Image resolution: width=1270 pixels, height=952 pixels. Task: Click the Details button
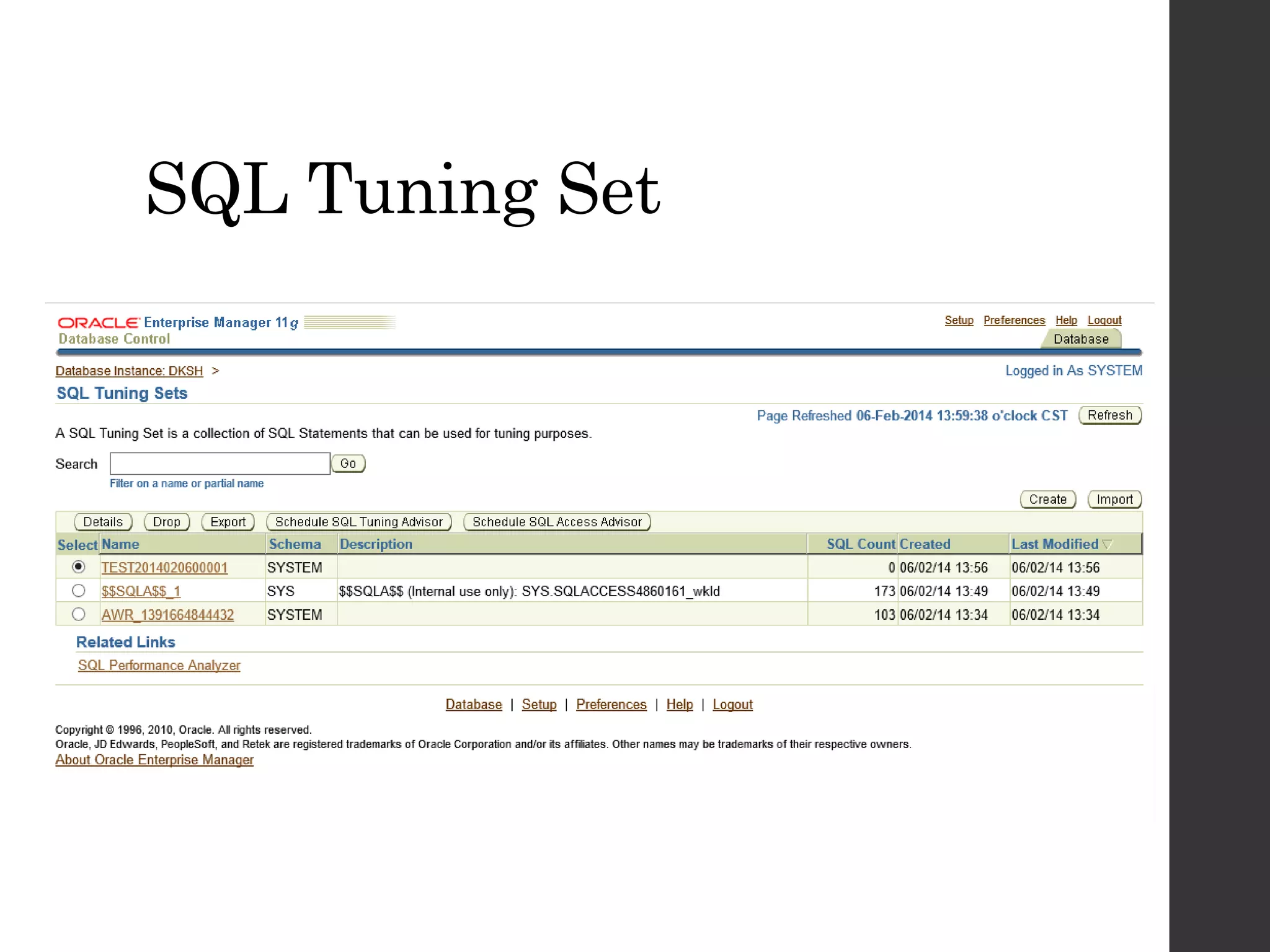[x=103, y=522]
